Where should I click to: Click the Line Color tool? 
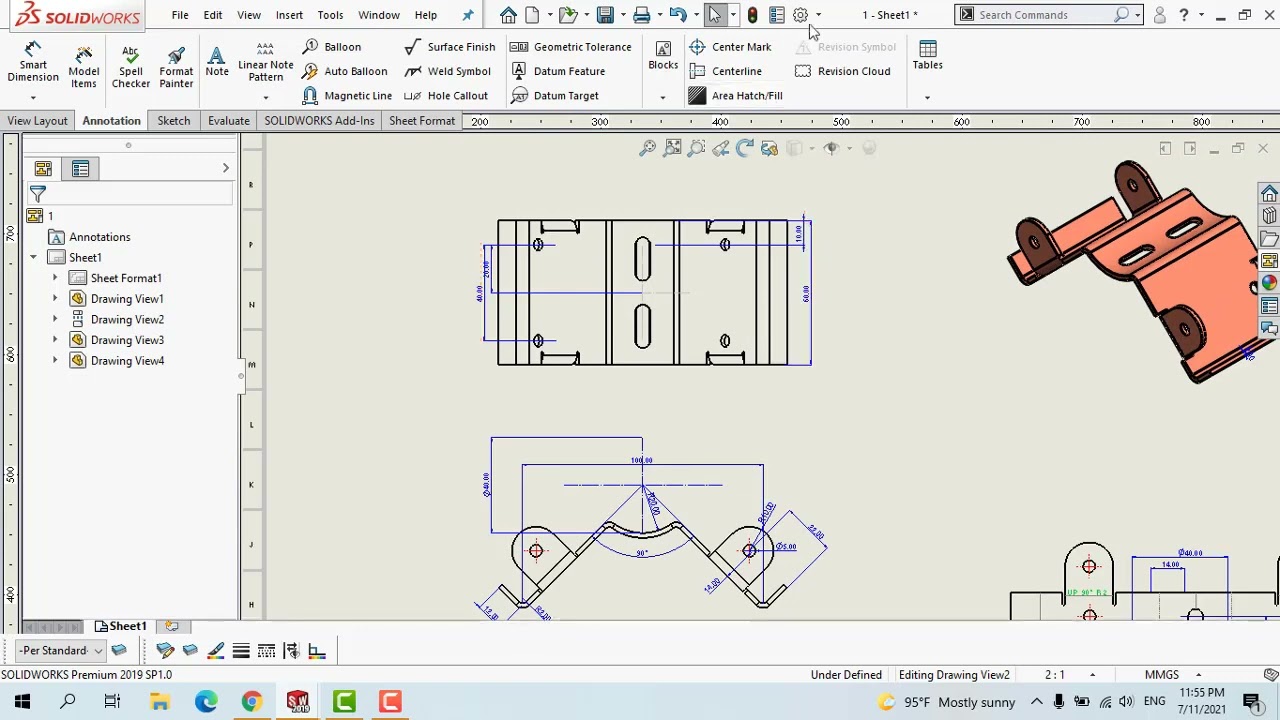[216, 651]
